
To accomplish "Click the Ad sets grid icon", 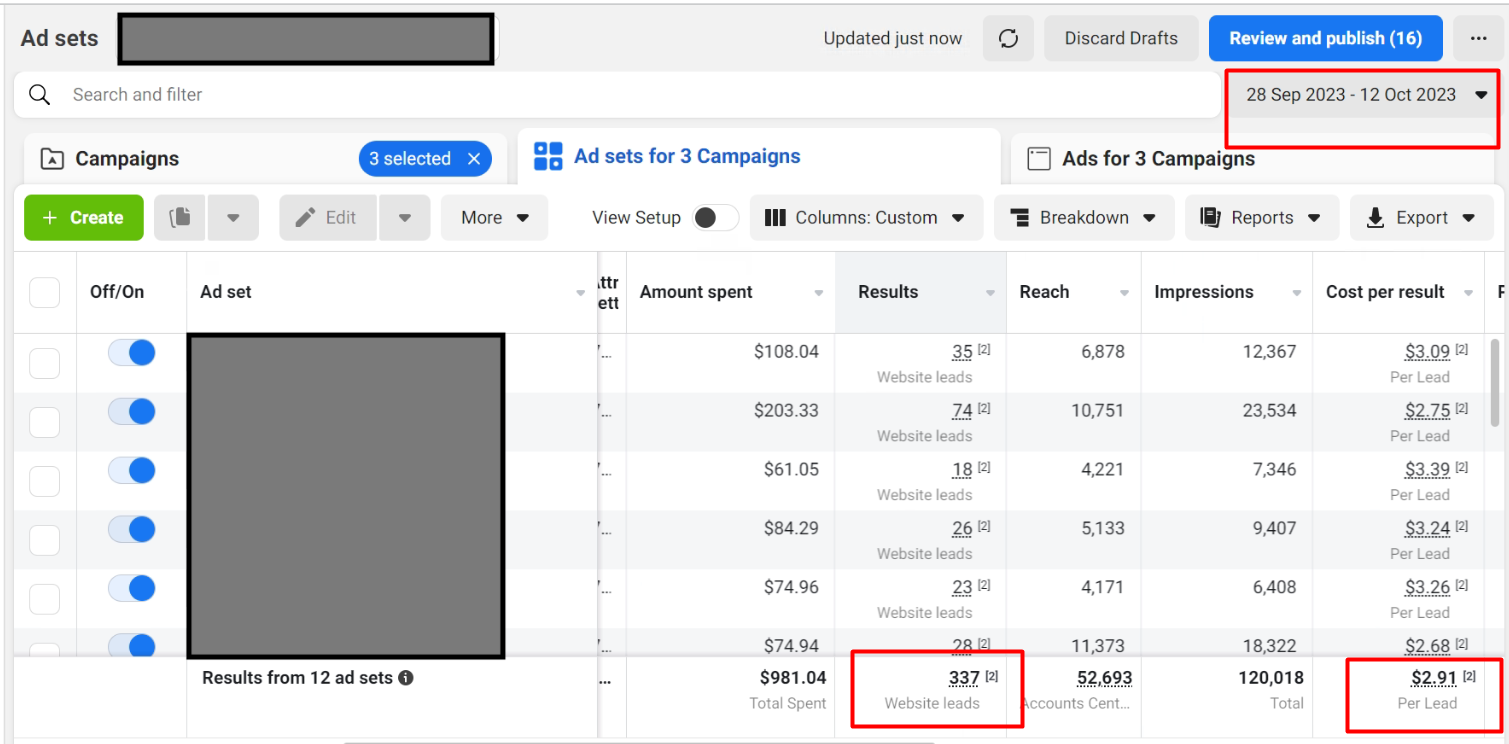I will pos(548,156).
